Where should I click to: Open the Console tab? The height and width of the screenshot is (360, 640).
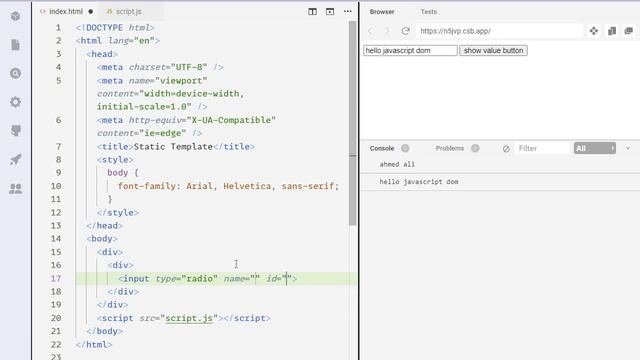[x=382, y=148]
